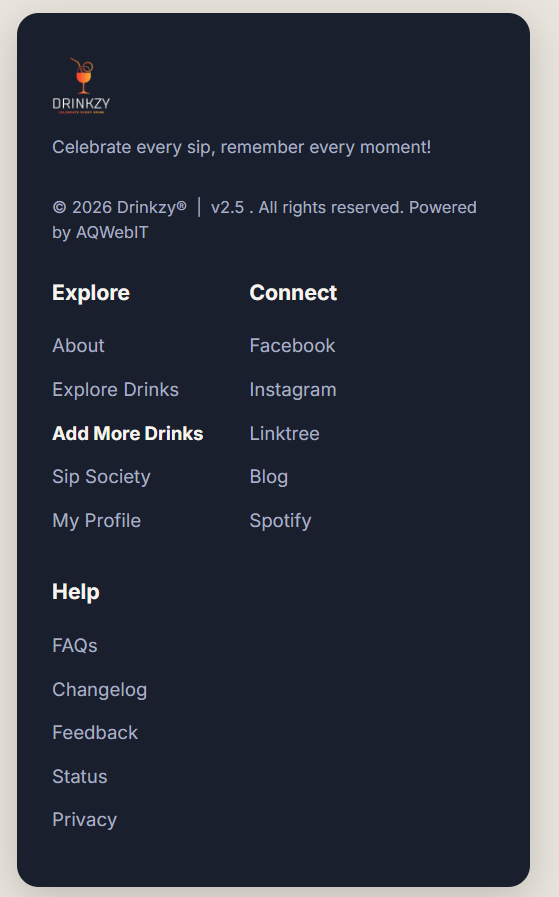This screenshot has height=897, width=559.
Task: Open FAQs under Help
Action: tap(75, 645)
